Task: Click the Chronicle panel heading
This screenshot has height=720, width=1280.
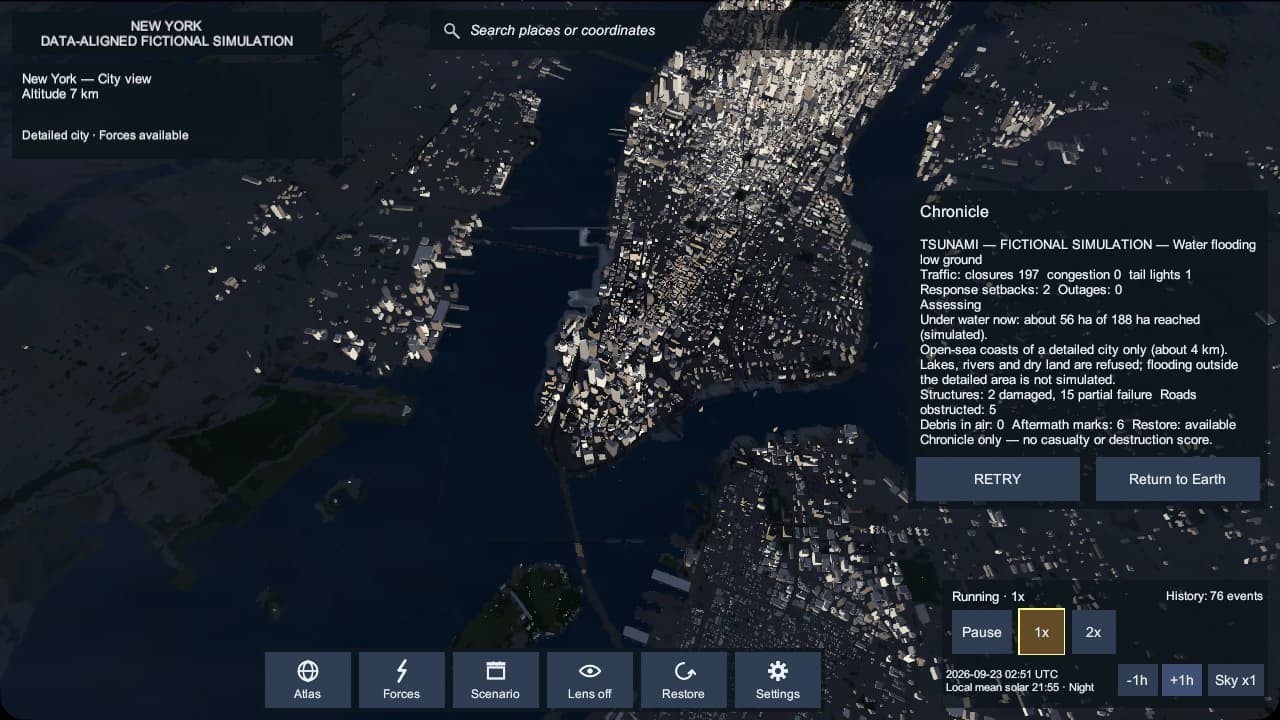Action: pyautogui.click(x=954, y=212)
